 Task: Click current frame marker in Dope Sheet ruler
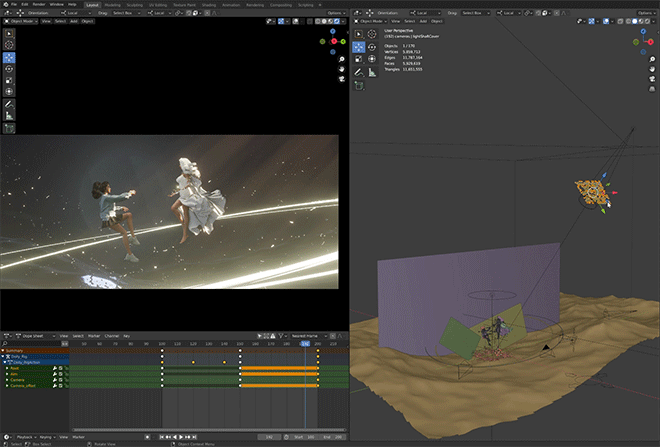[305, 344]
